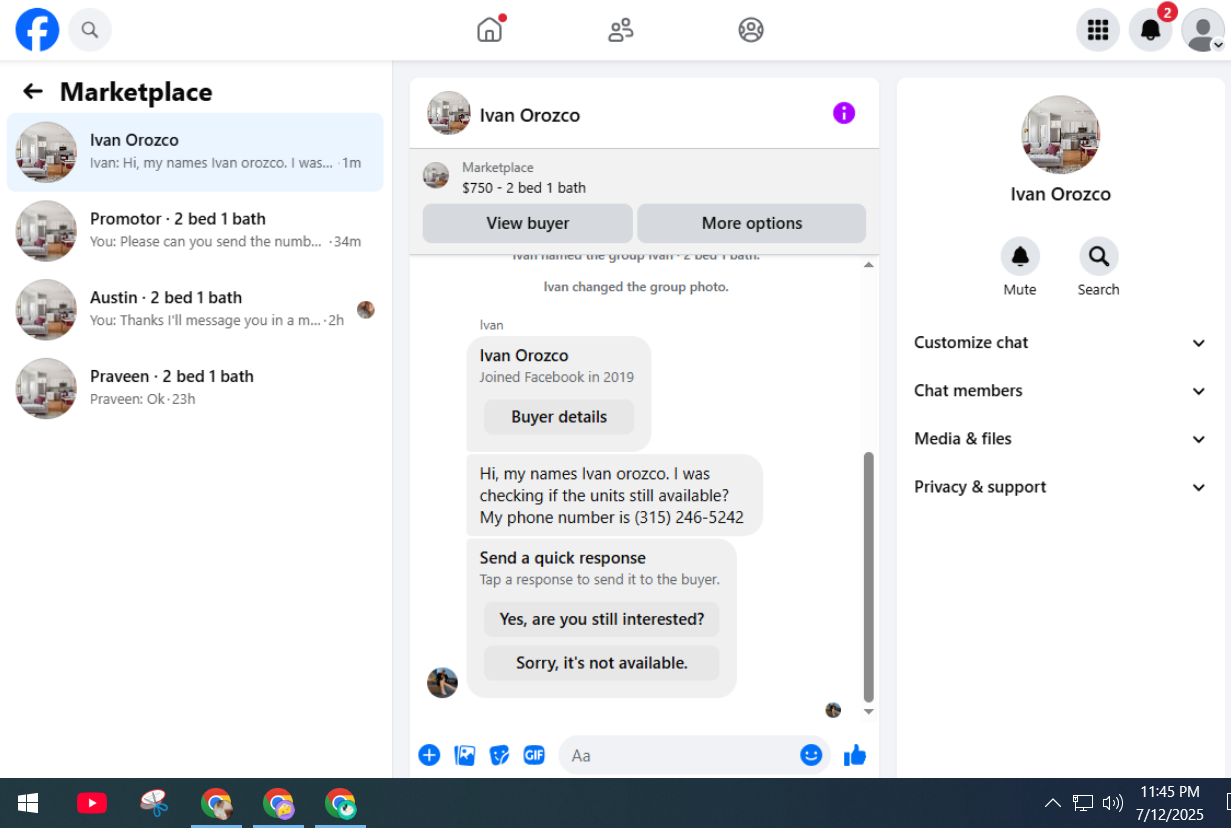Screen dimensions: 1231x828
Task: Expand the Customize chat section
Action: click(1060, 343)
